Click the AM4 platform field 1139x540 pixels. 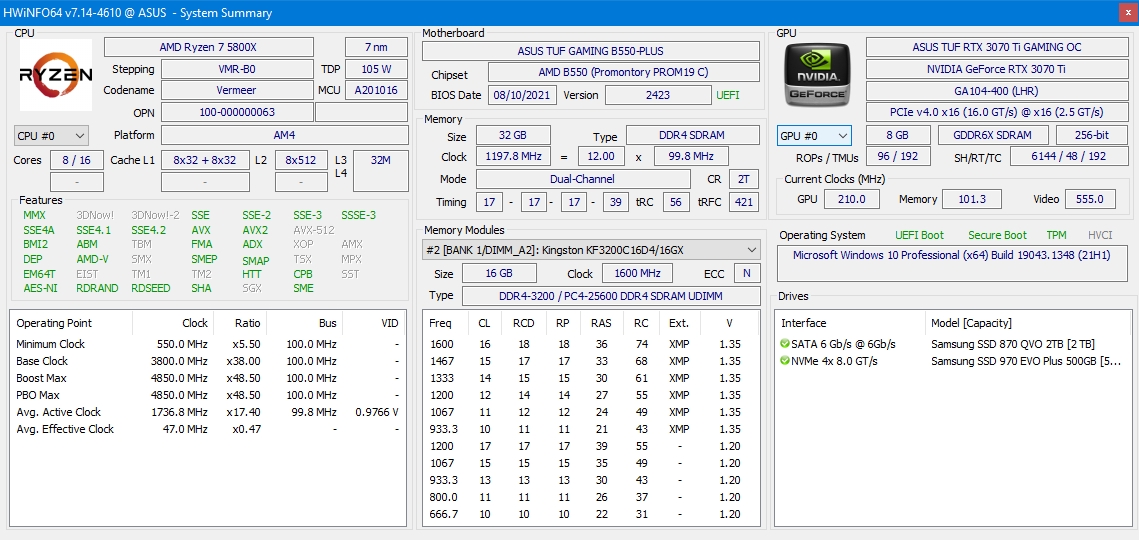(x=285, y=135)
